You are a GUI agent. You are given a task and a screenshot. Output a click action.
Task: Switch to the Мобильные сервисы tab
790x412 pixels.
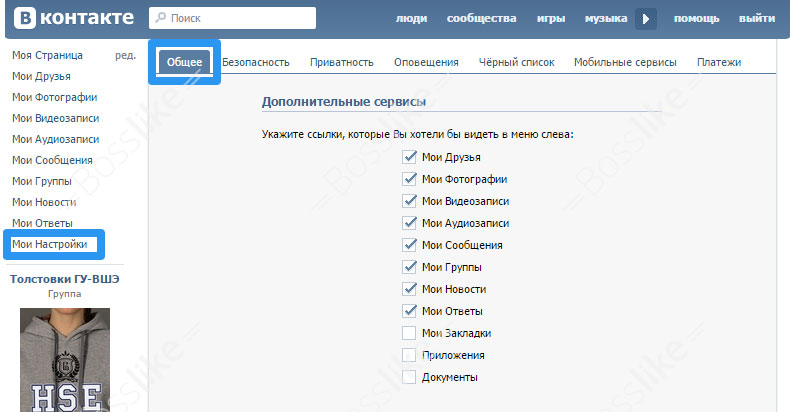click(625, 62)
